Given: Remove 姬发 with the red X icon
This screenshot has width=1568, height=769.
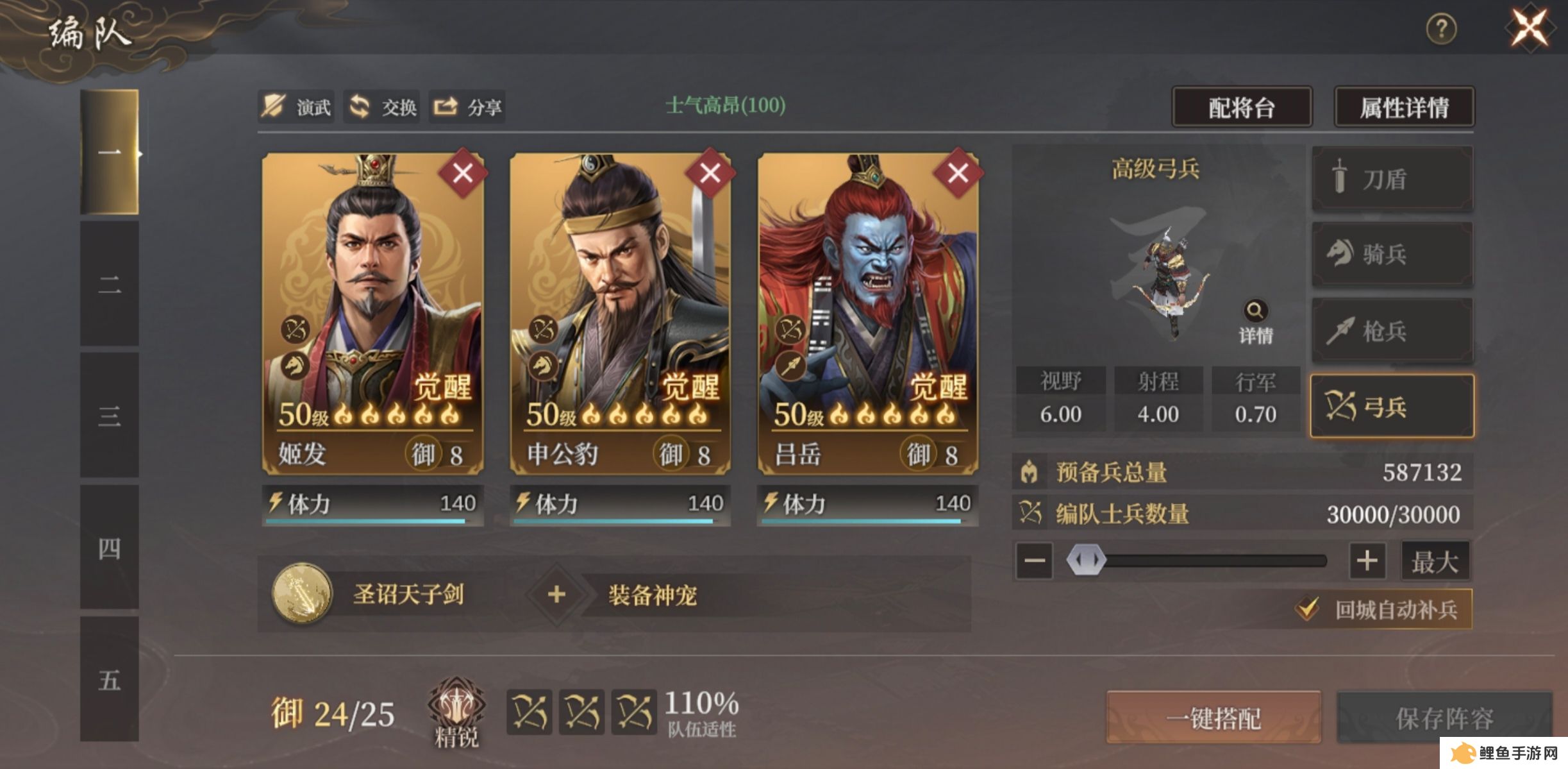Looking at the screenshot, I should tap(463, 173).
